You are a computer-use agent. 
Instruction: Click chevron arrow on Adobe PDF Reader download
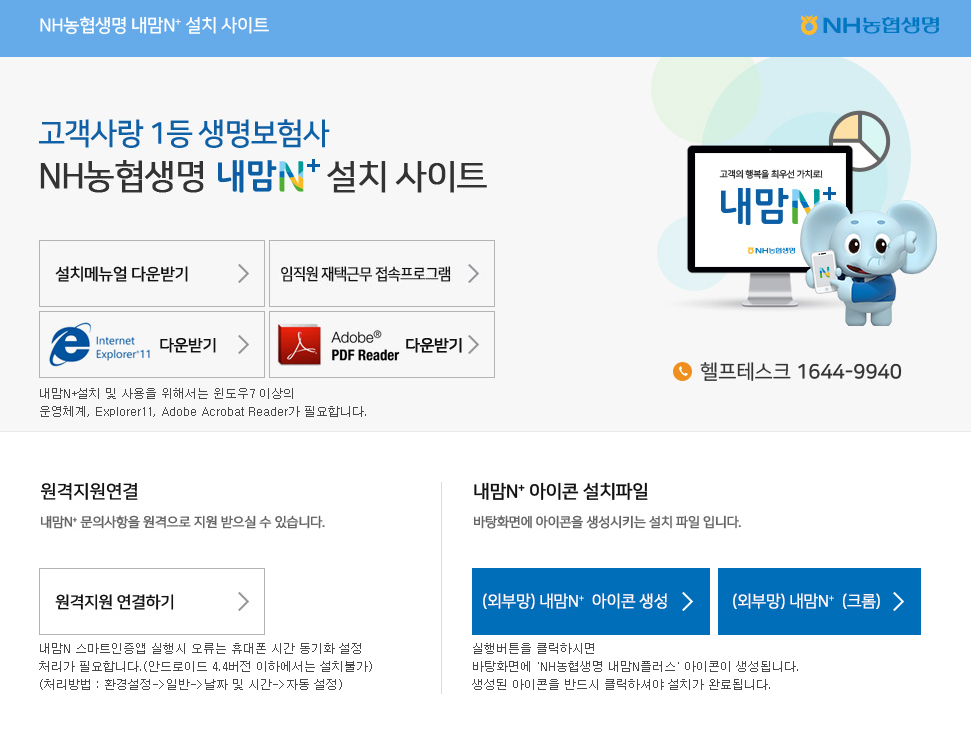click(473, 344)
